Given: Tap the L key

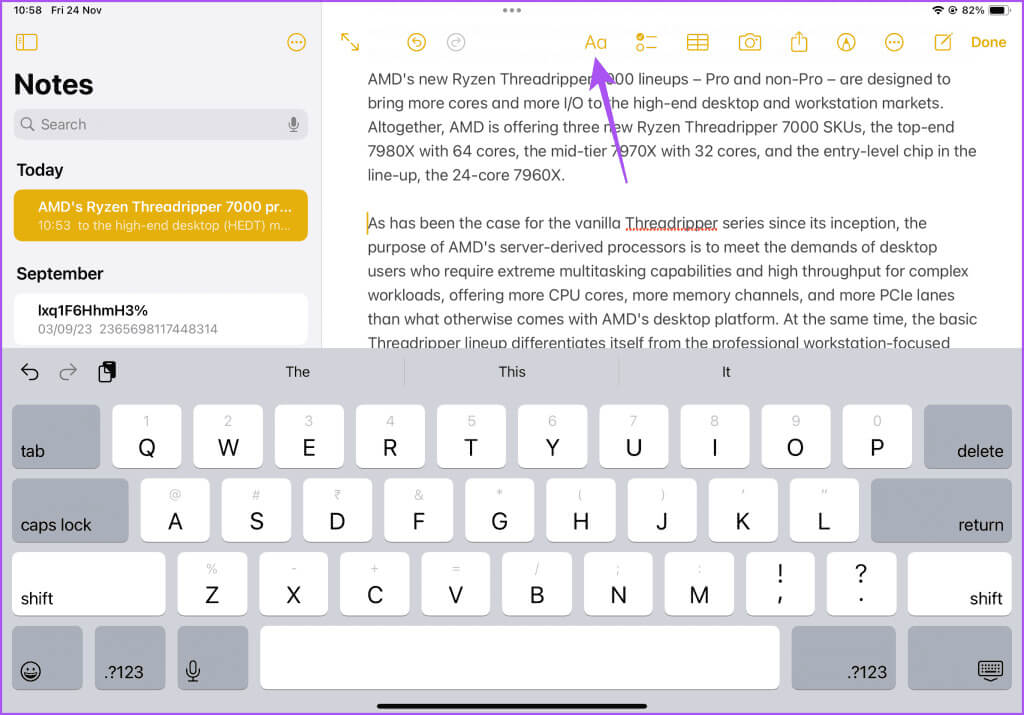Looking at the screenshot, I should [824, 510].
